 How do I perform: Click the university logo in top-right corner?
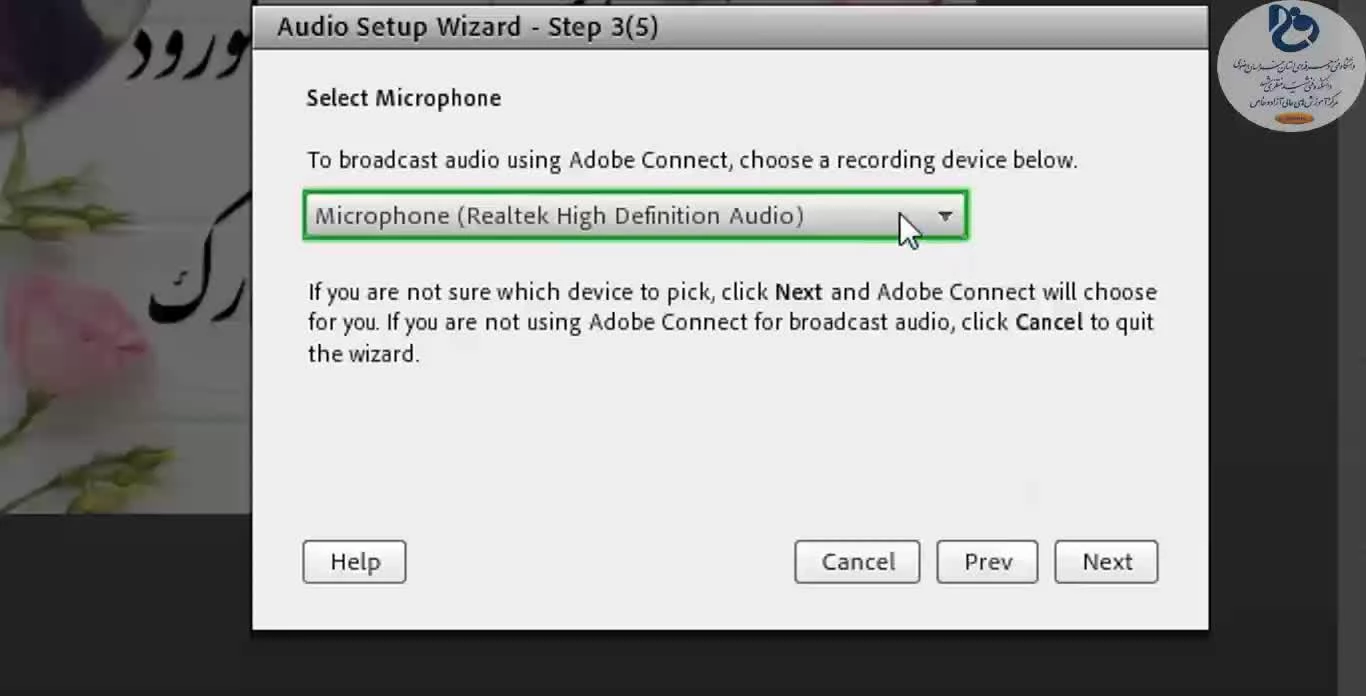(1291, 66)
